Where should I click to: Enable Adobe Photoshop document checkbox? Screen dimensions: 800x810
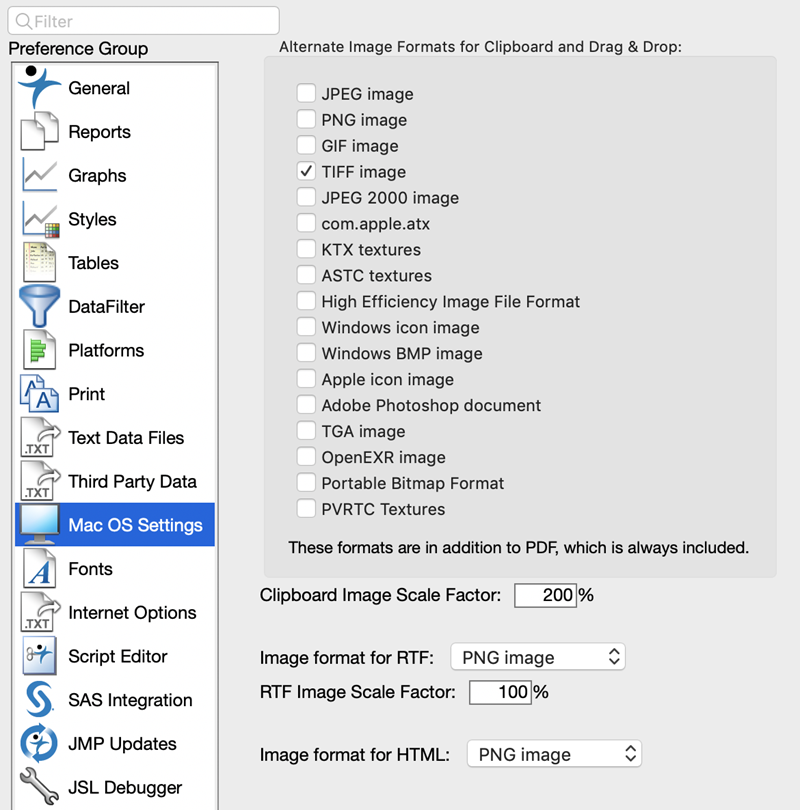(306, 404)
